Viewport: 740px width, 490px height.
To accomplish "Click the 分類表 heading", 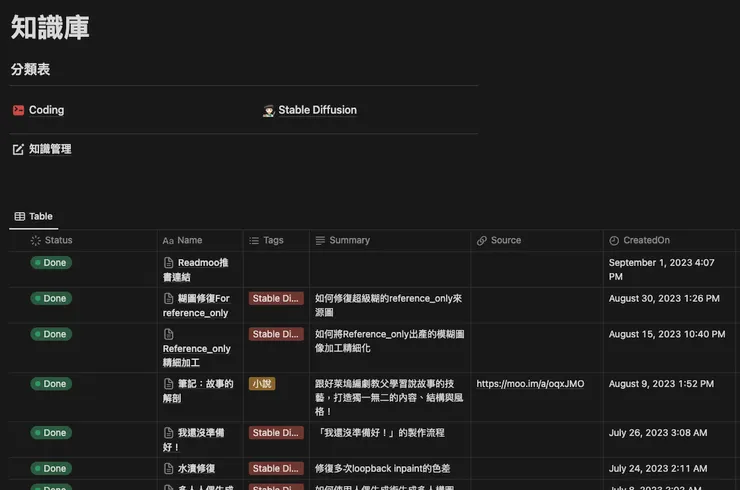I will [31, 69].
